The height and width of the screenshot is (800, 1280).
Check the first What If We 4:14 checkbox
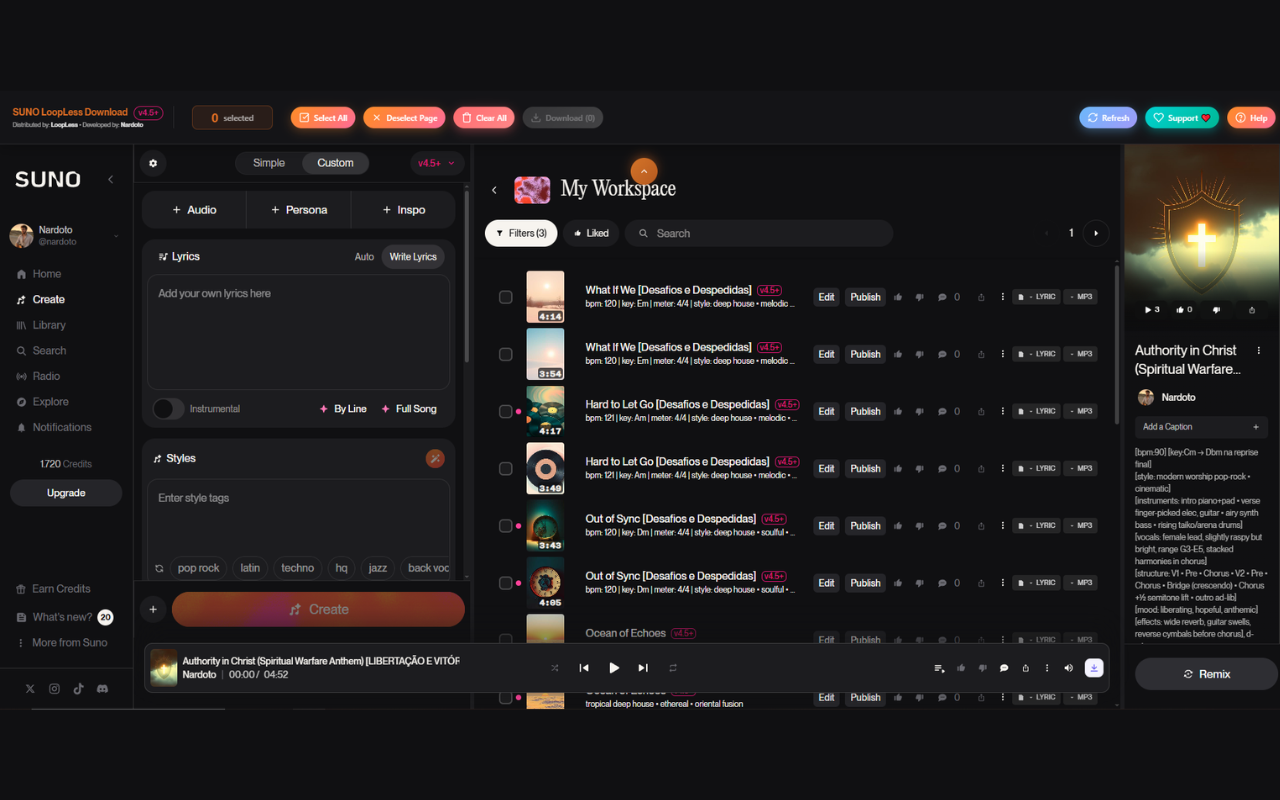(506, 297)
